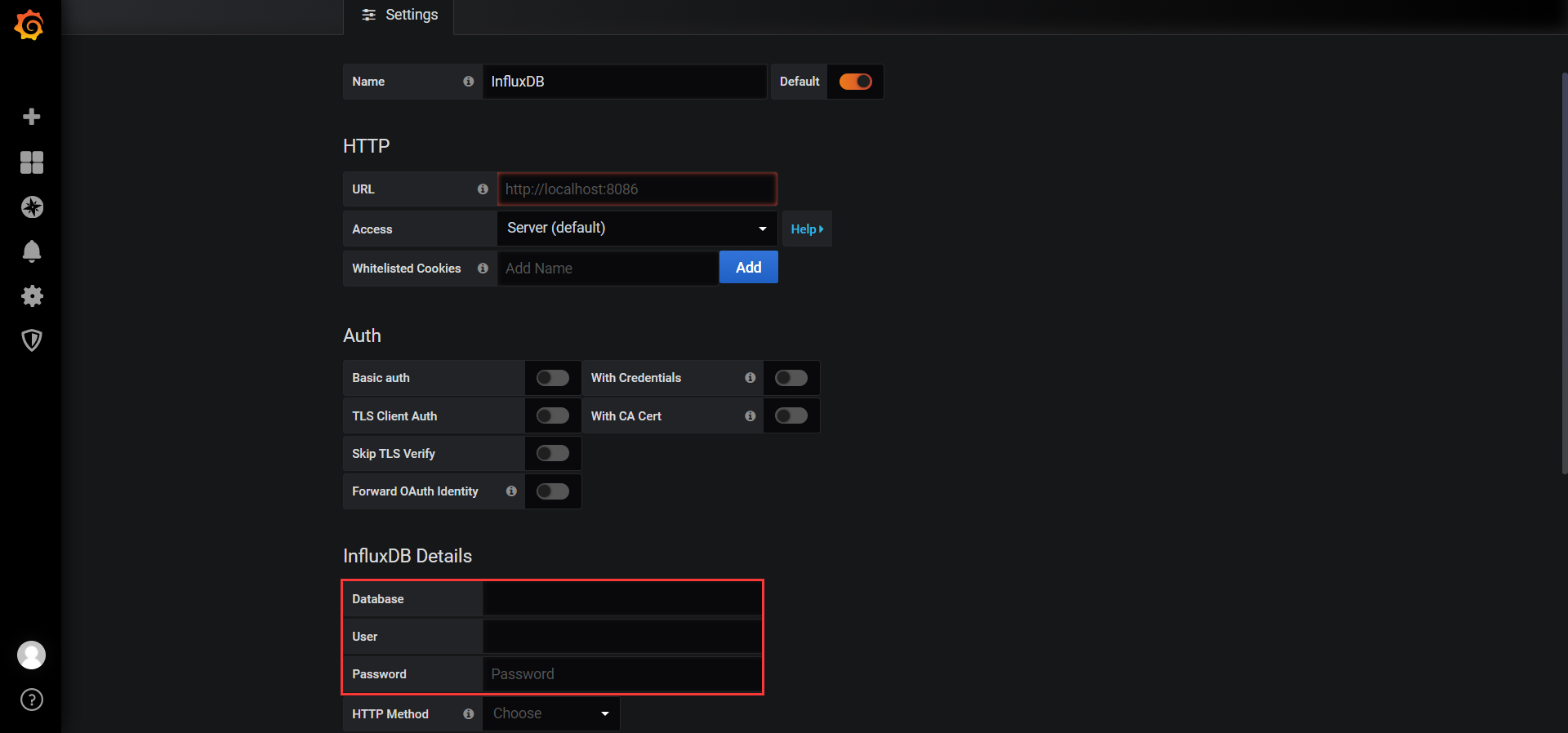
Task: Click the Add cookie button
Action: point(748,268)
